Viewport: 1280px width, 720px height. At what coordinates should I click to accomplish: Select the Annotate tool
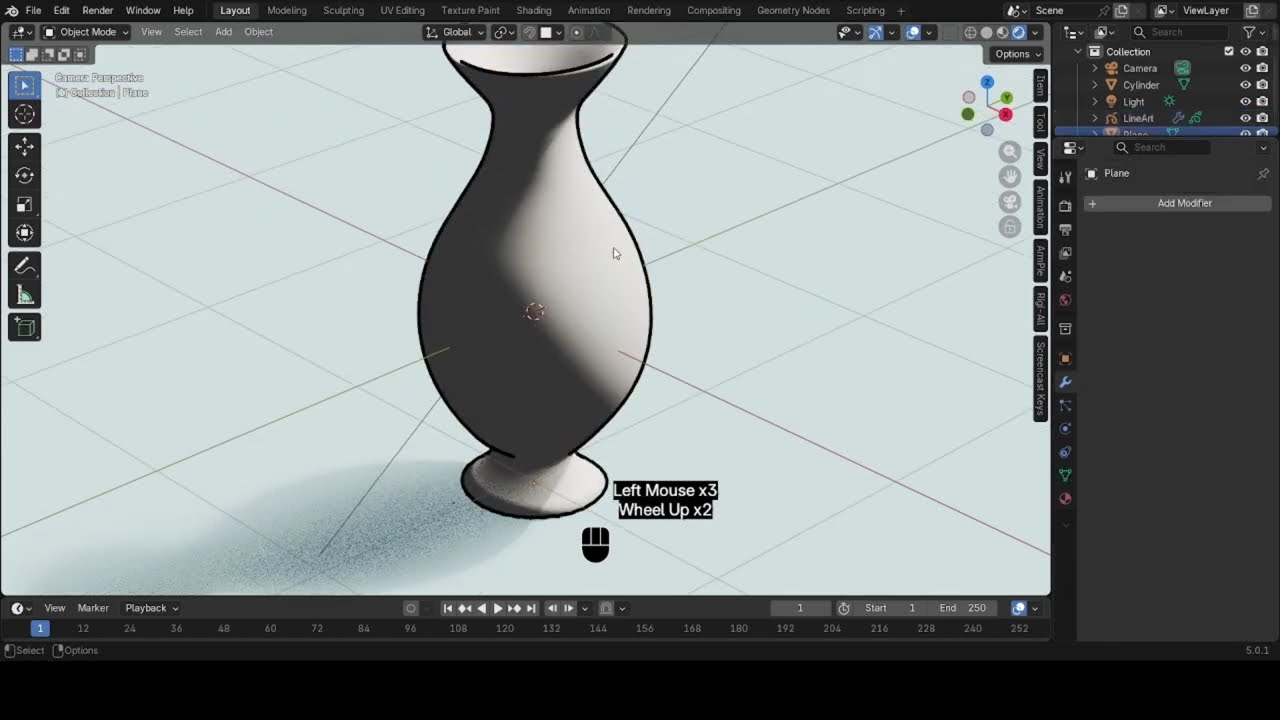tap(25, 266)
